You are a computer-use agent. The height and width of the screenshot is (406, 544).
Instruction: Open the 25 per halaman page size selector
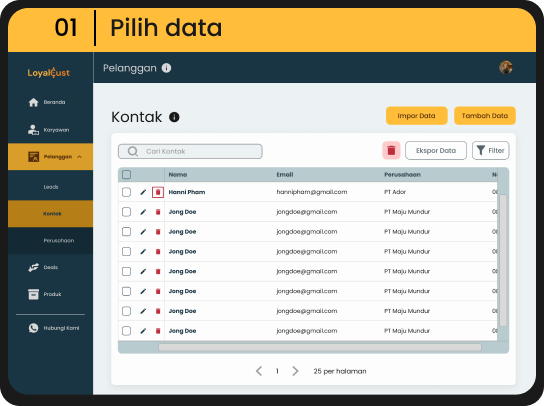[340, 371]
